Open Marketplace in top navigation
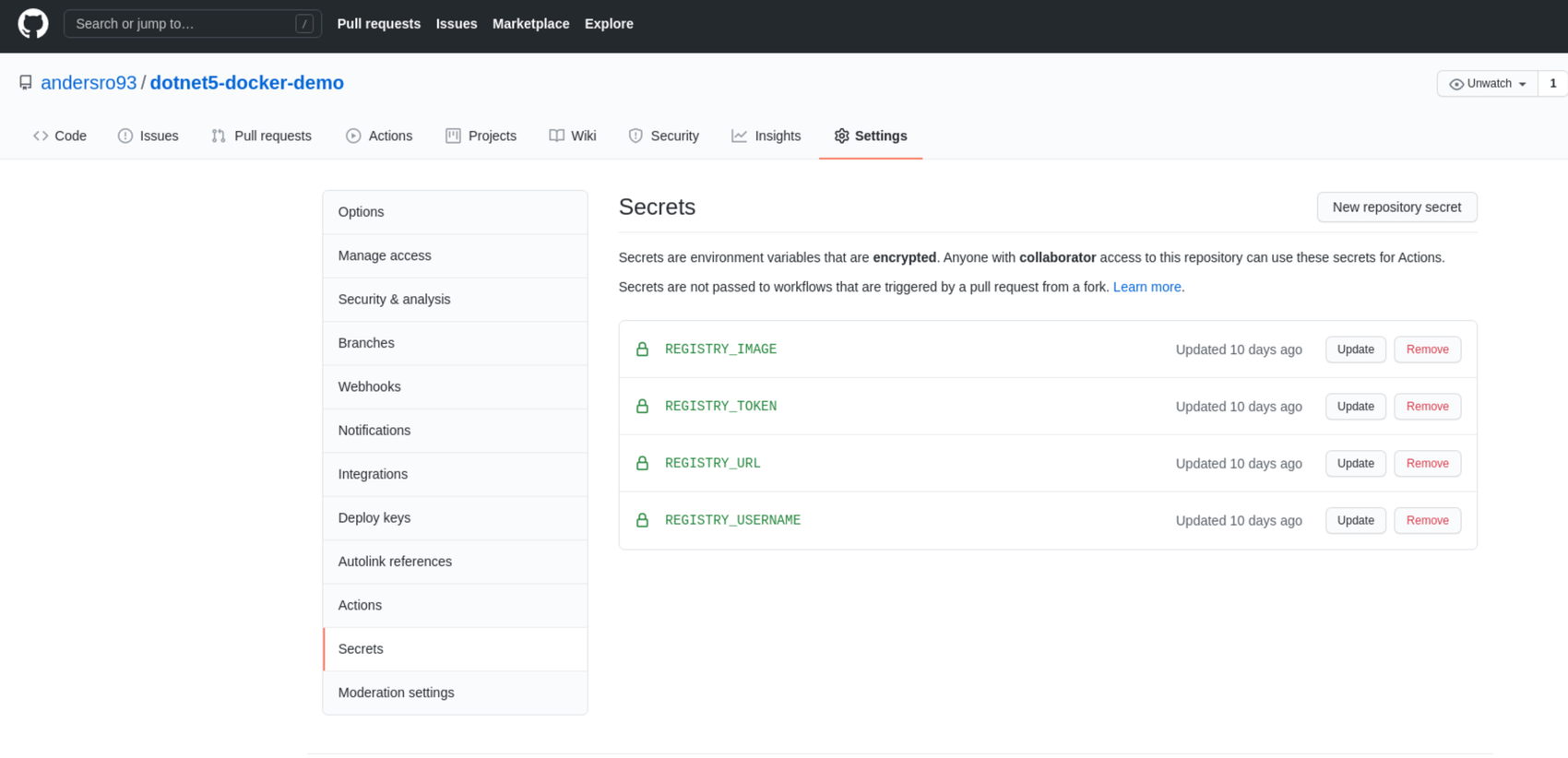 point(531,24)
